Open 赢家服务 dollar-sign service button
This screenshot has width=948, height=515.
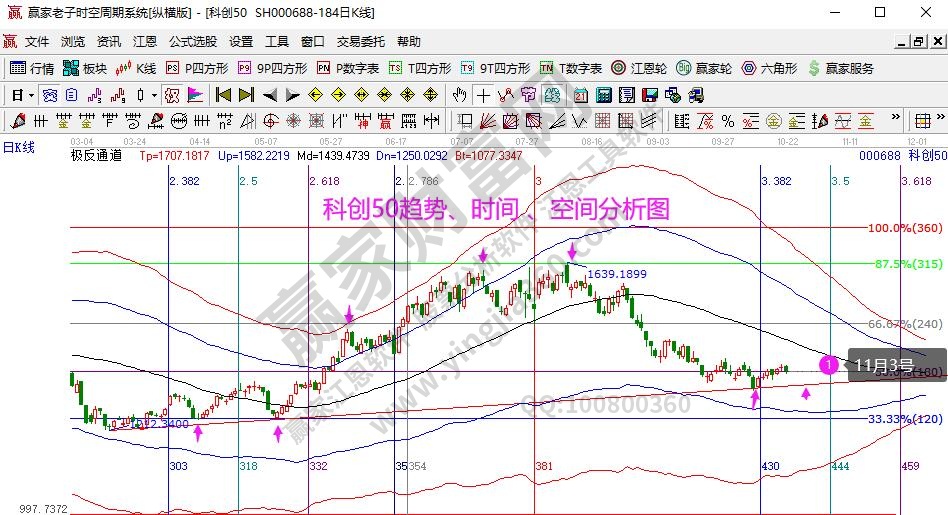[840, 68]
